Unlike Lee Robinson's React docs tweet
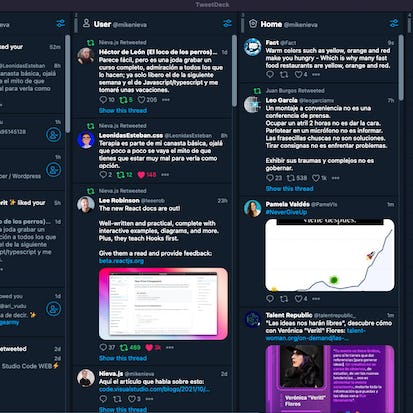 [x=149, y=348]
